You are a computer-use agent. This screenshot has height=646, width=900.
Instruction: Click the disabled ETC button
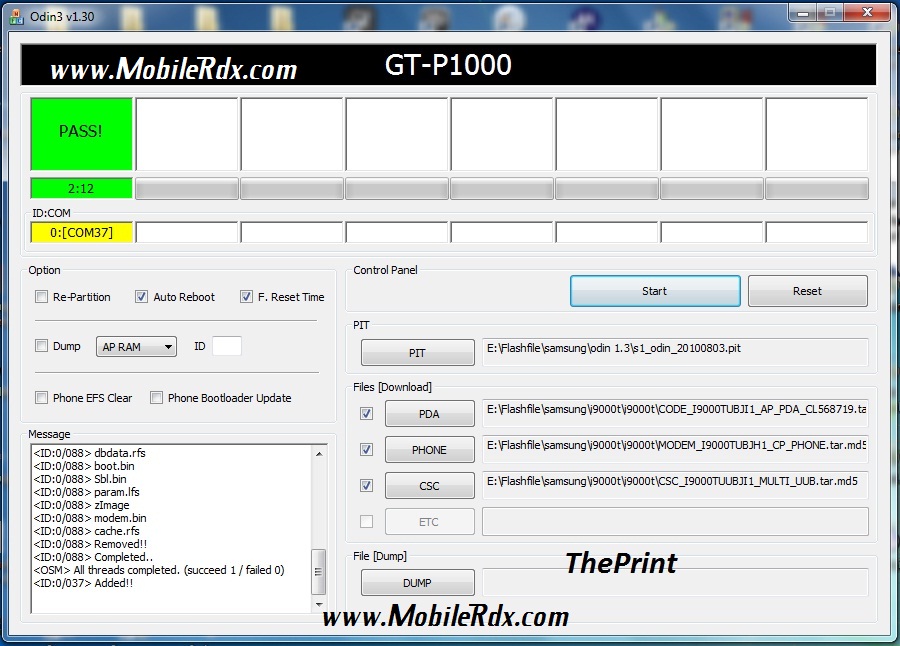coord(429,522)
